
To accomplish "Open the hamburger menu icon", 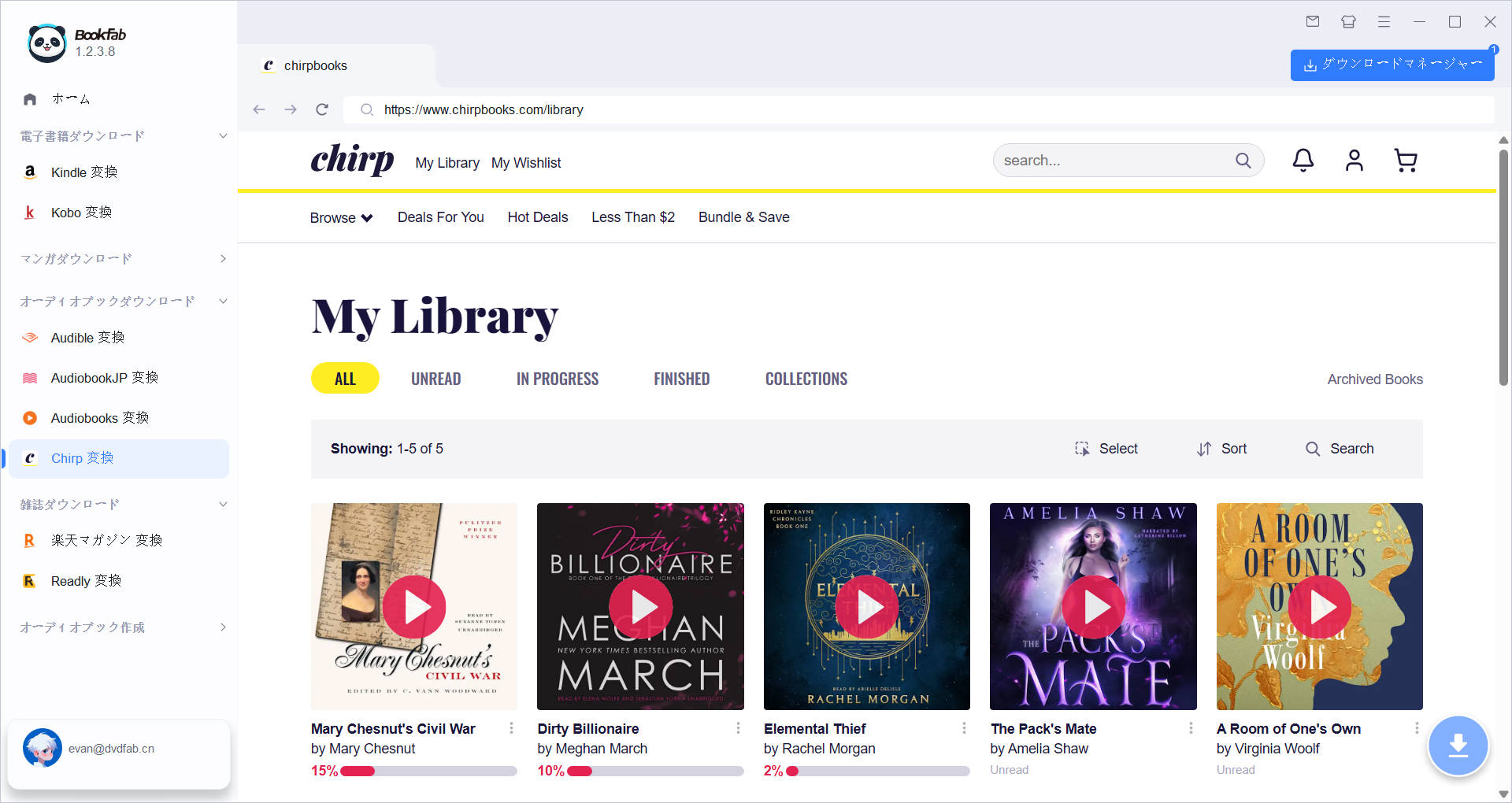I will (1384, 22).
